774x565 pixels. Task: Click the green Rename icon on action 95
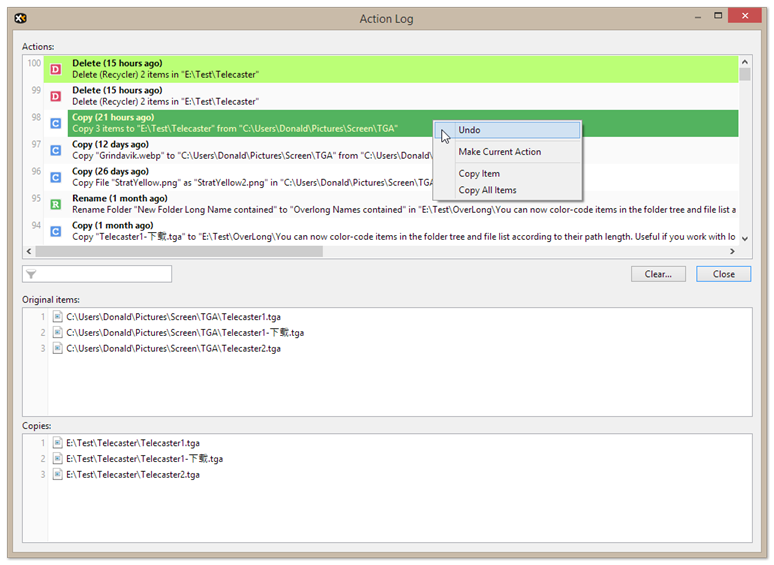[55, 204]
